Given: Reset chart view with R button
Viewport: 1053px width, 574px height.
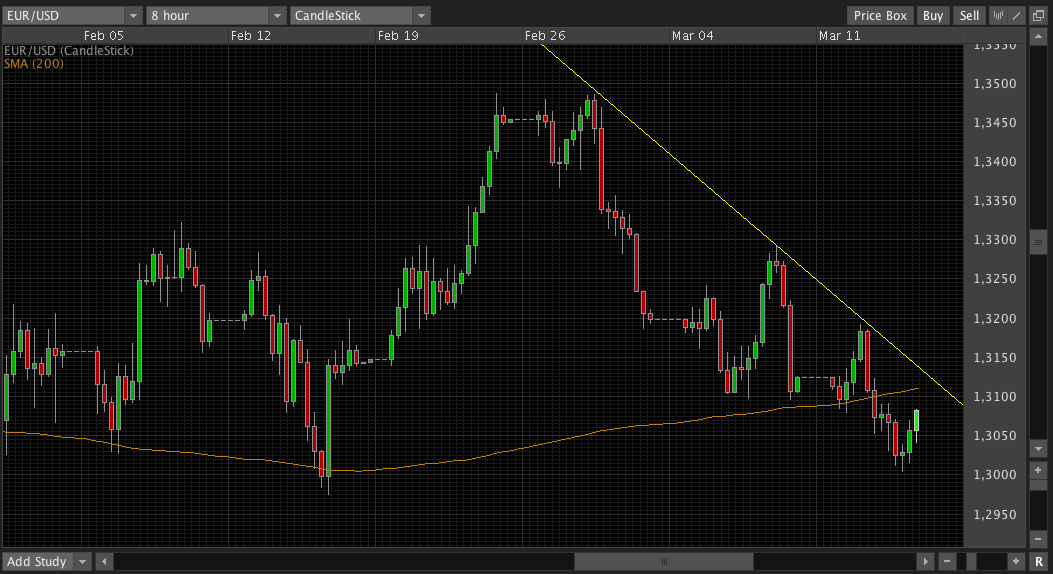Looking at the screenshot, I should 1039,561.
